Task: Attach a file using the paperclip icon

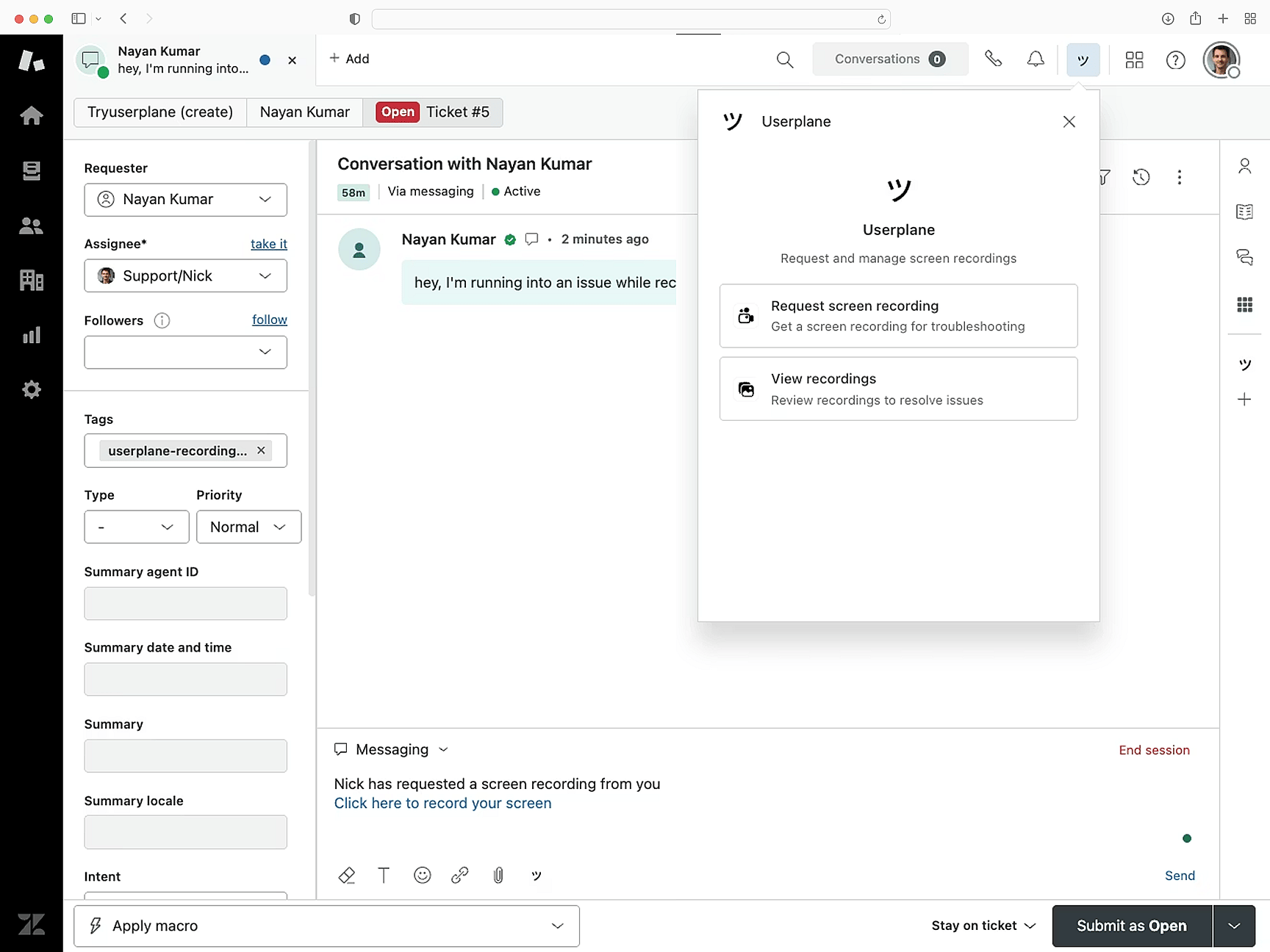Action: point(498,875)
